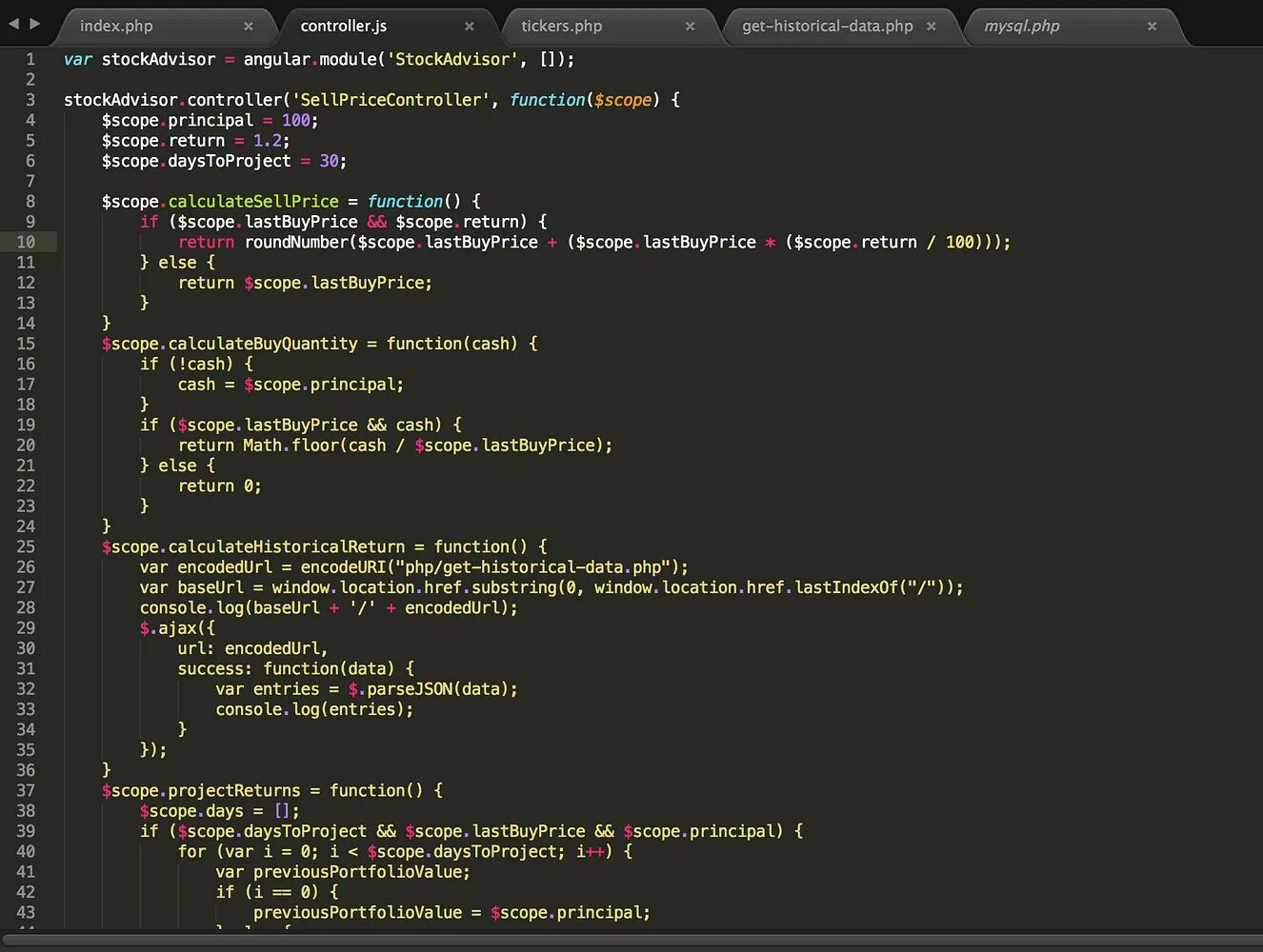Click line number 43 in gutter
Screen dimensions: 1263x952
pos(26,912)
